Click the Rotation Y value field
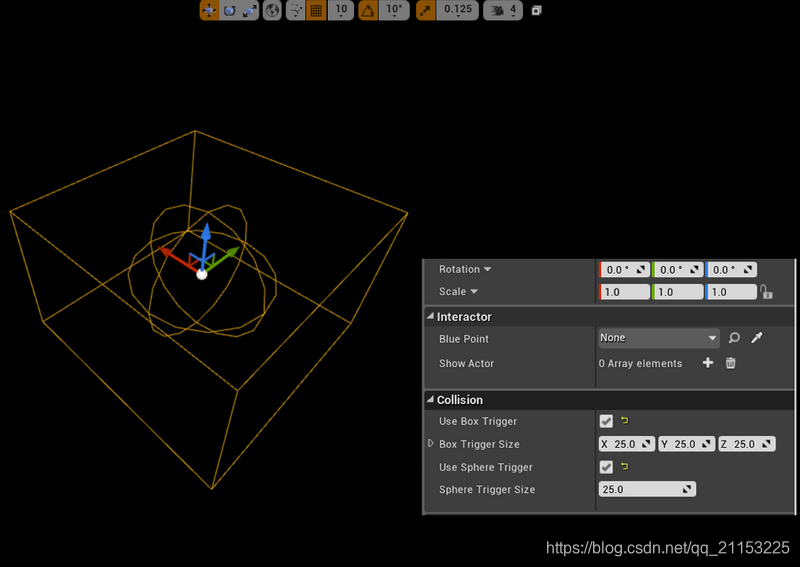800x567 pixels. [x=678, y=269]
